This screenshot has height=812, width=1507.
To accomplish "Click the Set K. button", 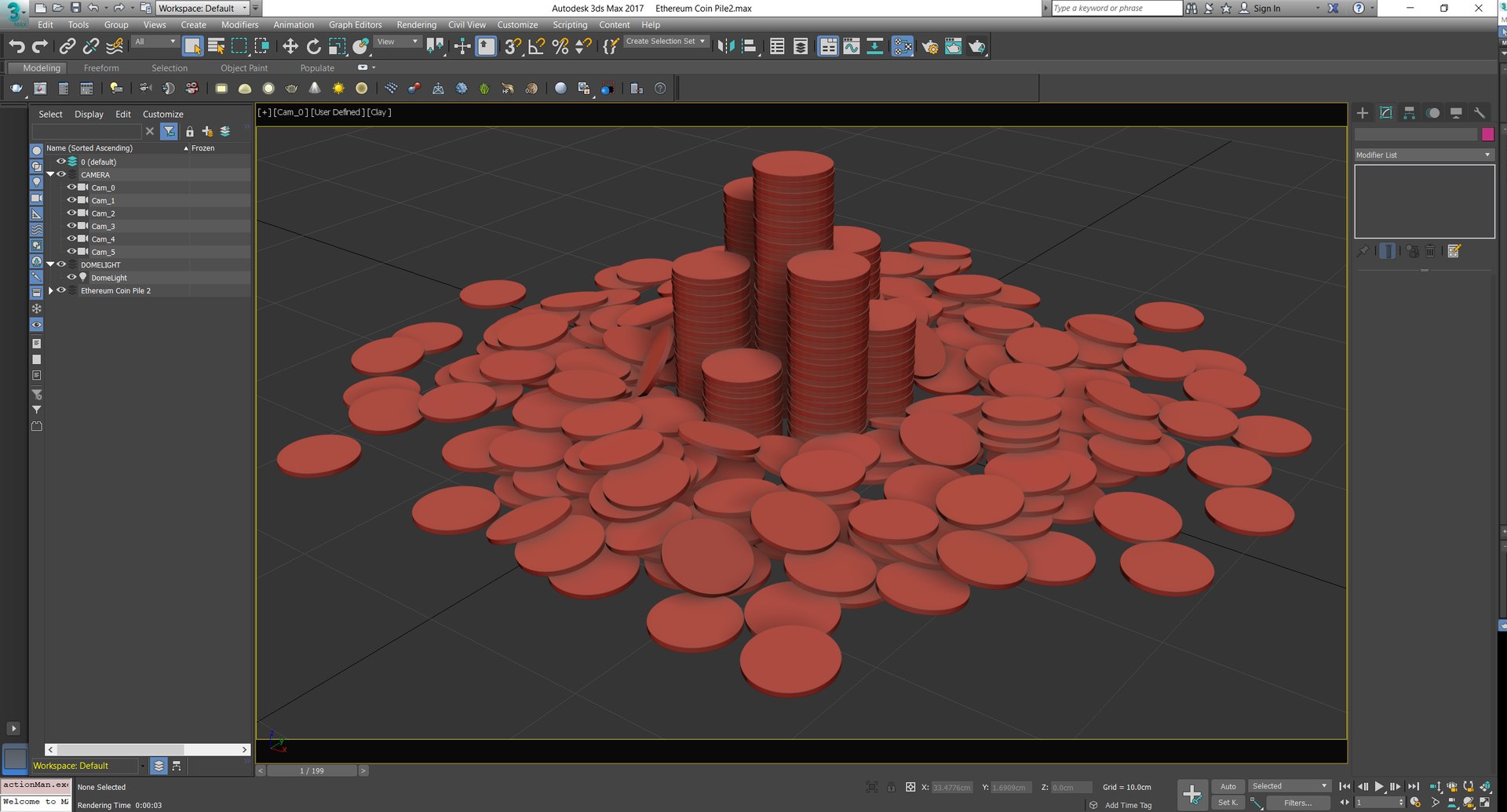I will [x=1228, y=803].
